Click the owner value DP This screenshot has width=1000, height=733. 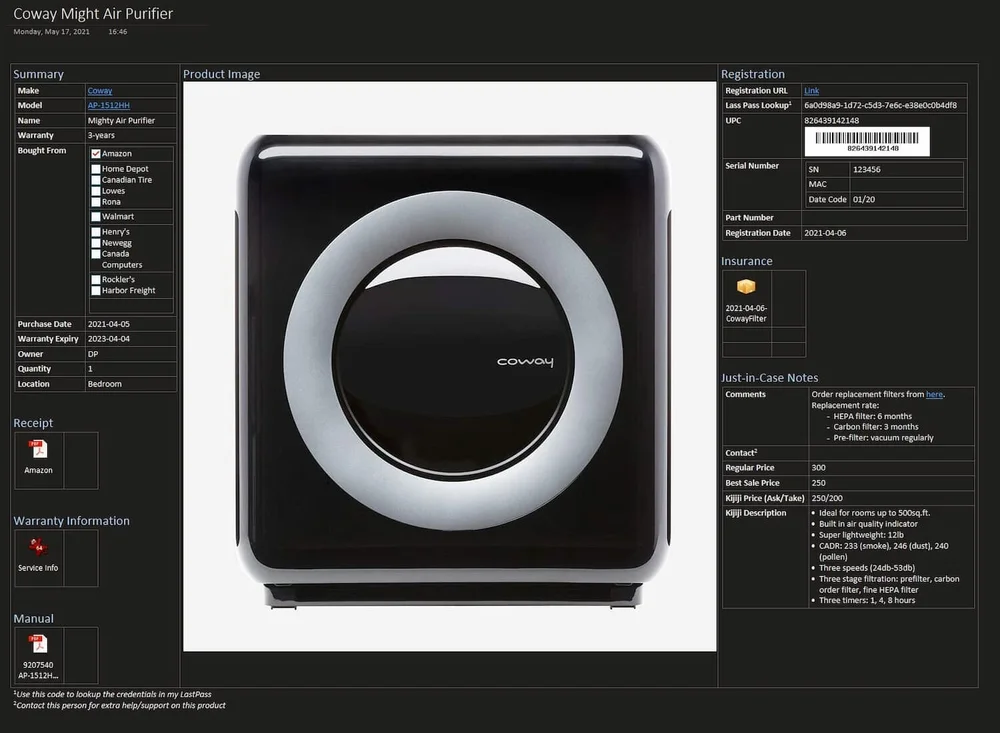click(x=93, y=354)
